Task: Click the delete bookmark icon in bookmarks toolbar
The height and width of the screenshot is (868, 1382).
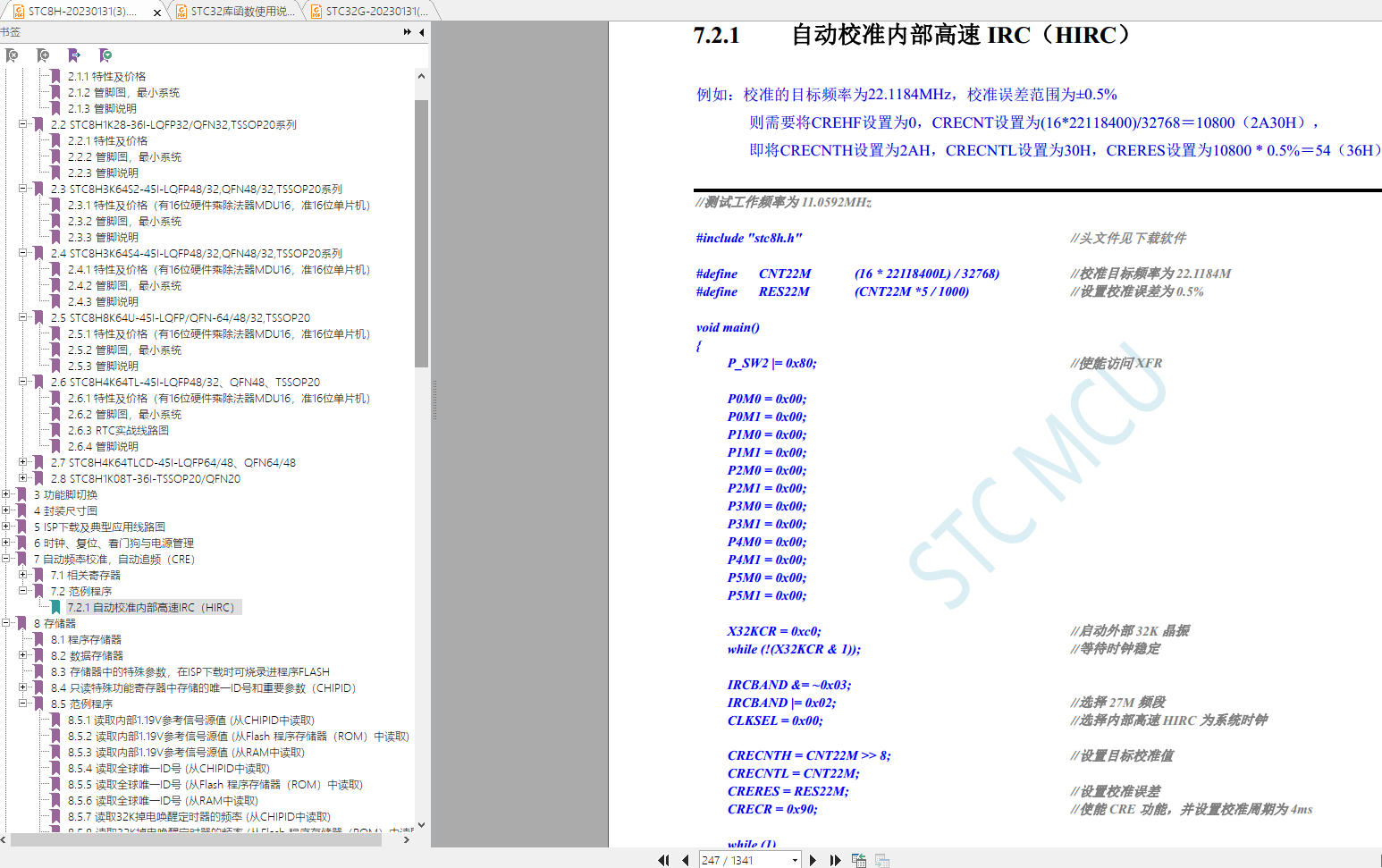Action: click(x=12, y=55)
